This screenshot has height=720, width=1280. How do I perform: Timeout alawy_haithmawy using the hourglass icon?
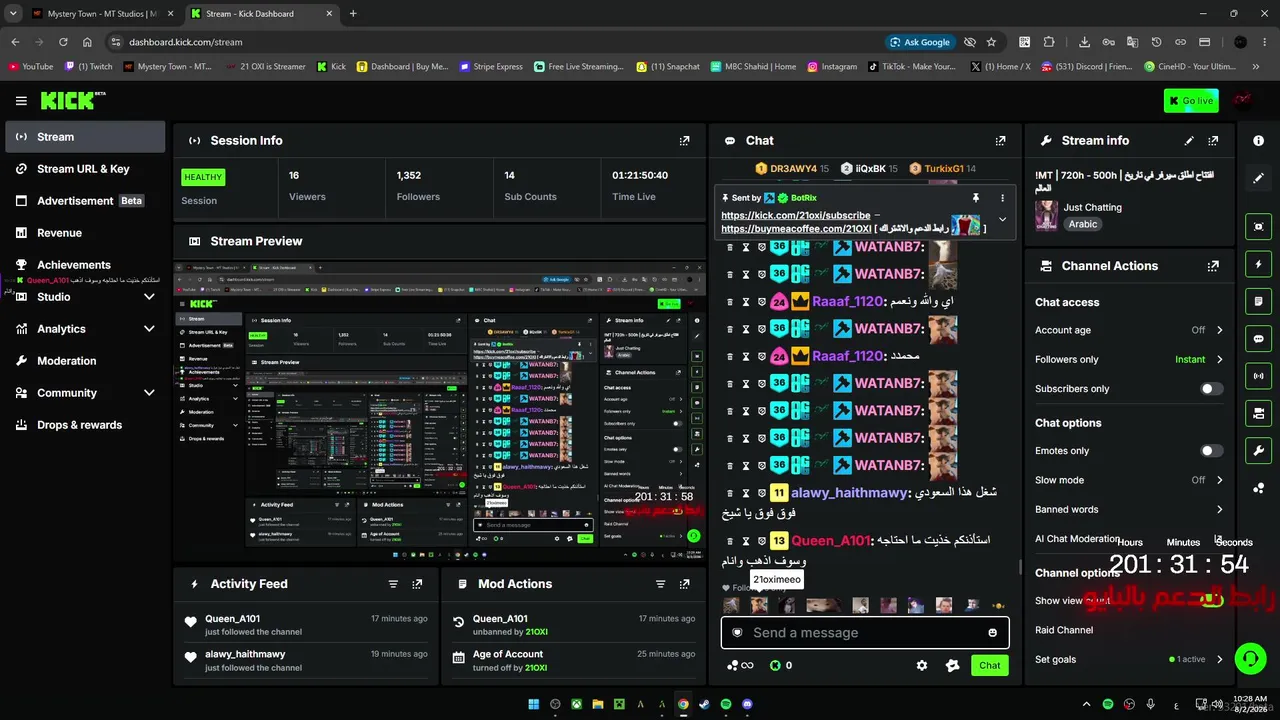pos(745,493)
